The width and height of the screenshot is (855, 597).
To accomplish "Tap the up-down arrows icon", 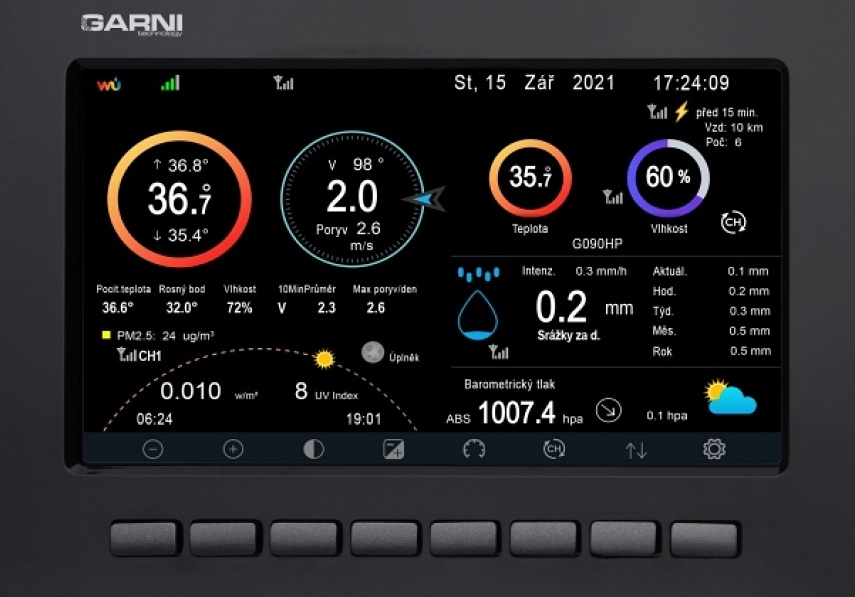I will point(636,450).
